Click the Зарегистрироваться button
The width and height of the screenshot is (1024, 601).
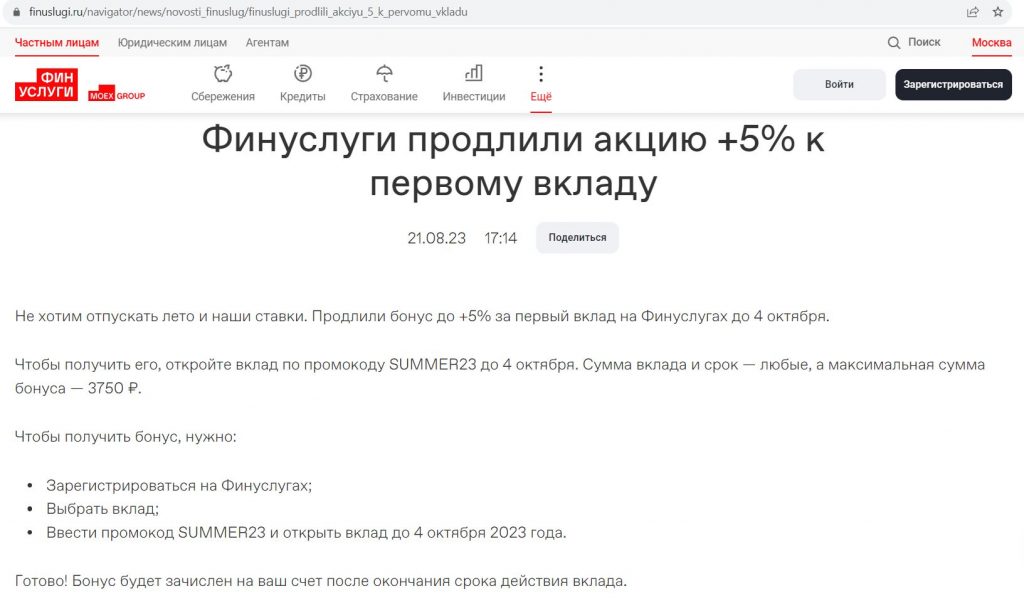point(953,84)
